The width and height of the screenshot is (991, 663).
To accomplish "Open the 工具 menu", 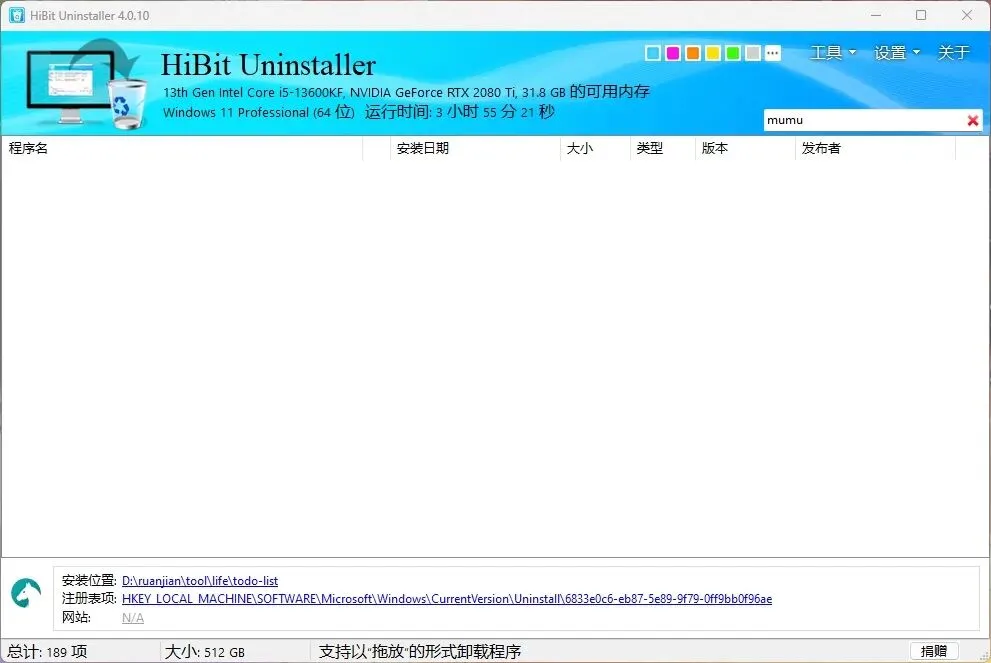I will coord(833,52).
